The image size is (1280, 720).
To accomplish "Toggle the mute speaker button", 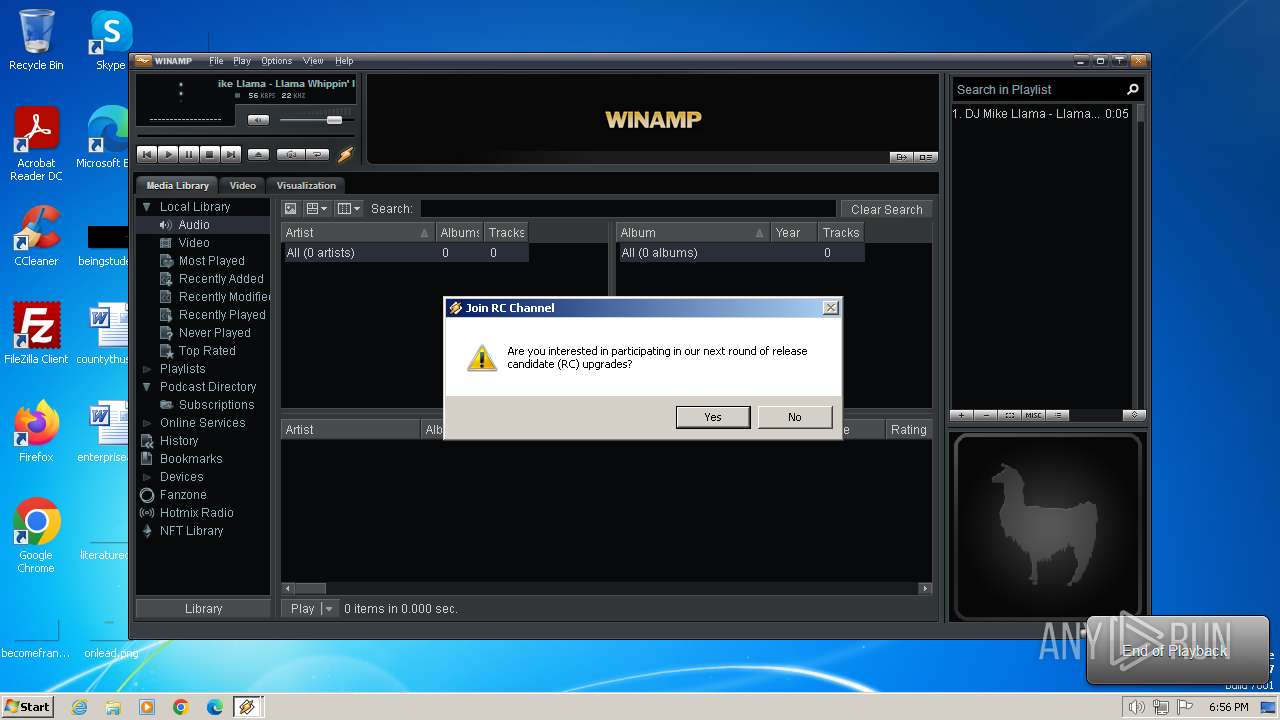I will pyautogui.click(x=258, y=120).
